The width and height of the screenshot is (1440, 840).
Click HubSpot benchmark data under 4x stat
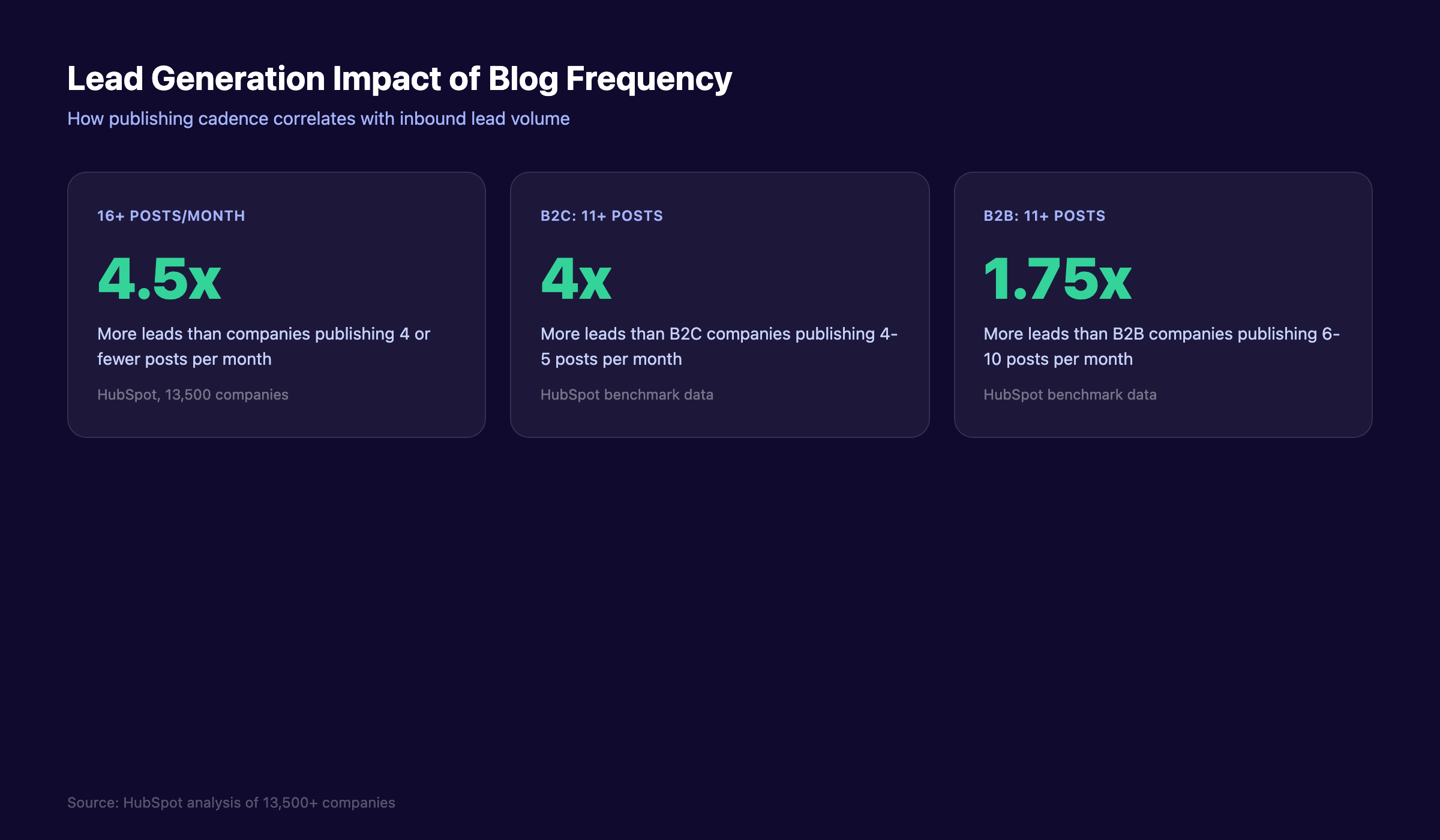coord(626,394)
